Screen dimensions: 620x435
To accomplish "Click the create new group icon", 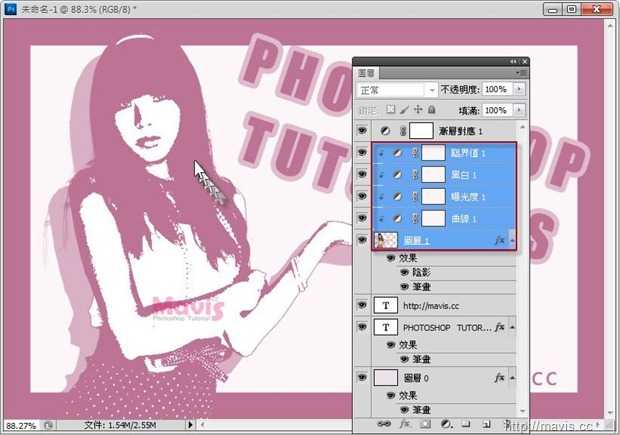I will click(467, 424).
